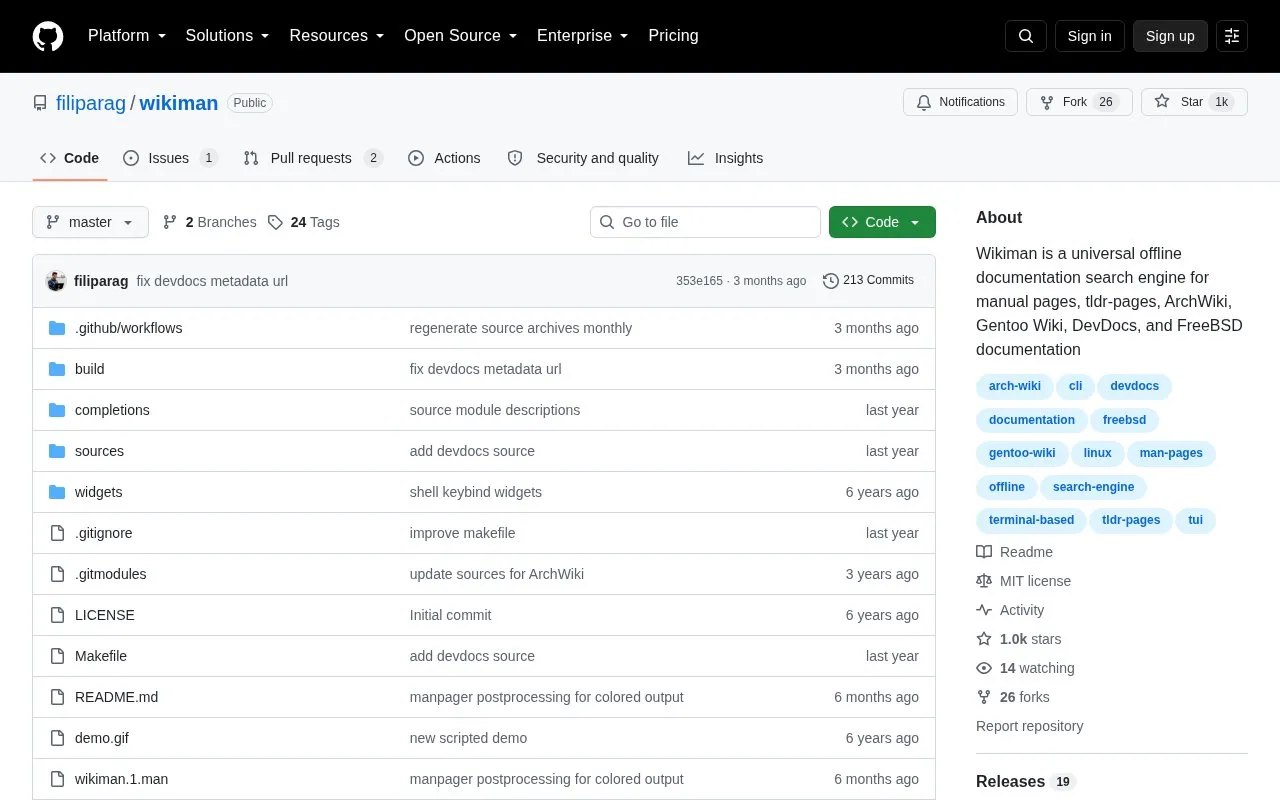Open the demo.gif file
This screenshot has height=800, width=1280.
coord(101,738)
